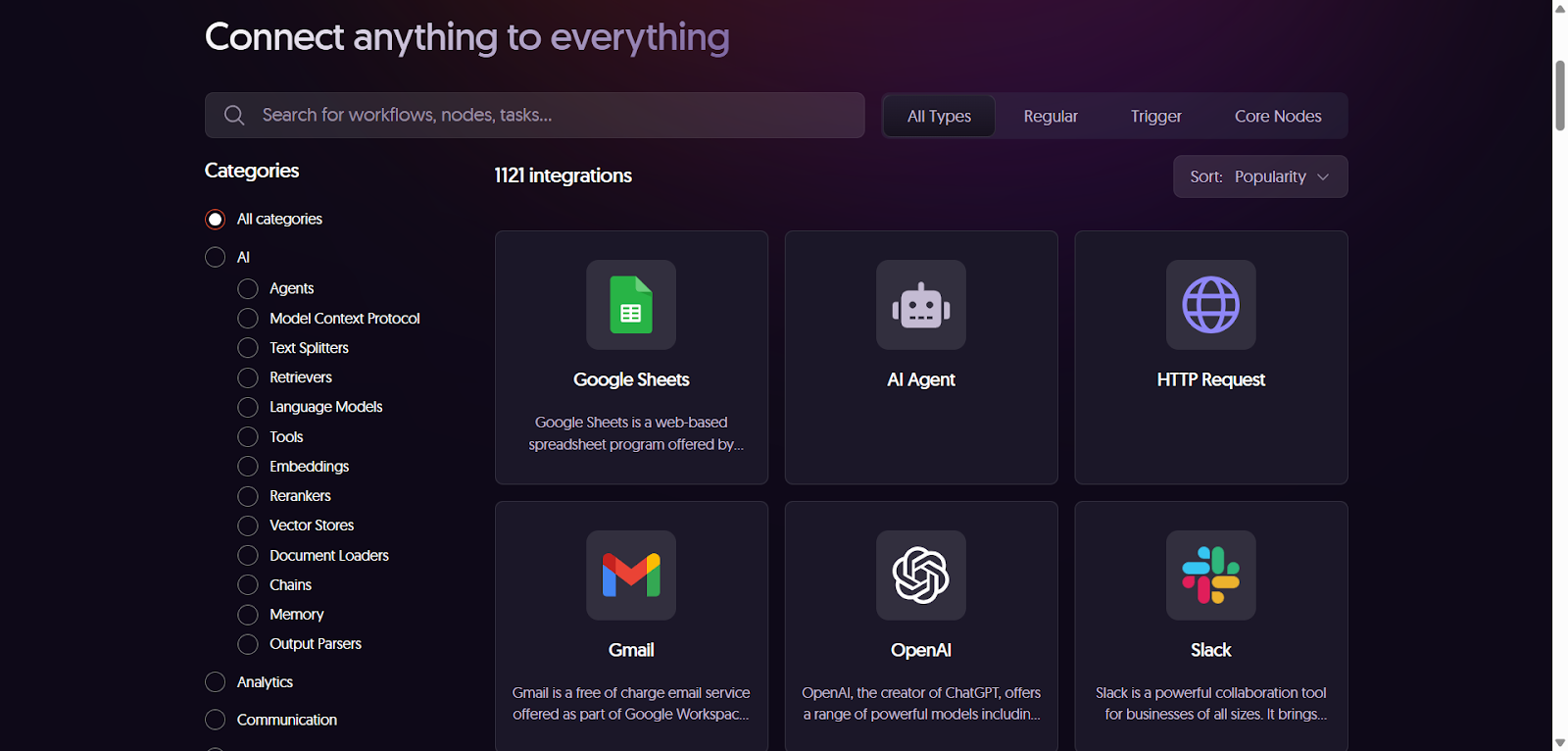This screenshot has height=751, width=1568.
Task: Switch to the All Types tab
Action: click(x=939, y=116)
